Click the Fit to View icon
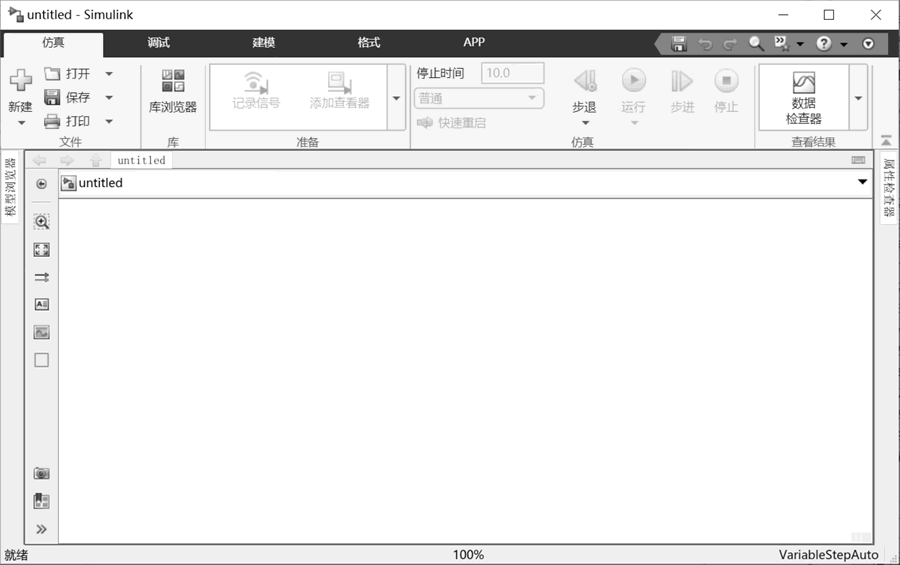Screen dimensions: 900x565 41,249
